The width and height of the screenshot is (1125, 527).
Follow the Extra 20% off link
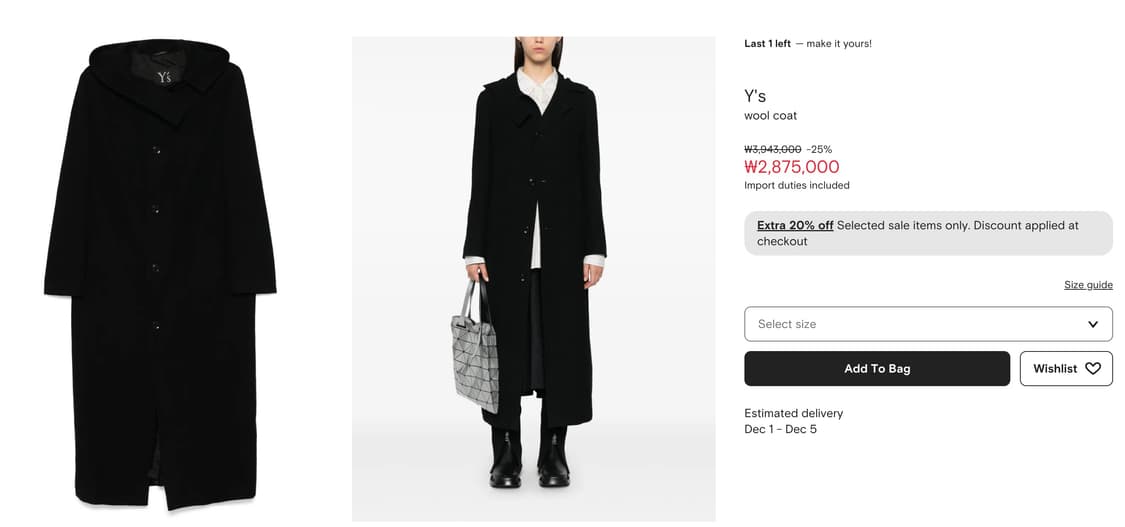coord(795,226)
